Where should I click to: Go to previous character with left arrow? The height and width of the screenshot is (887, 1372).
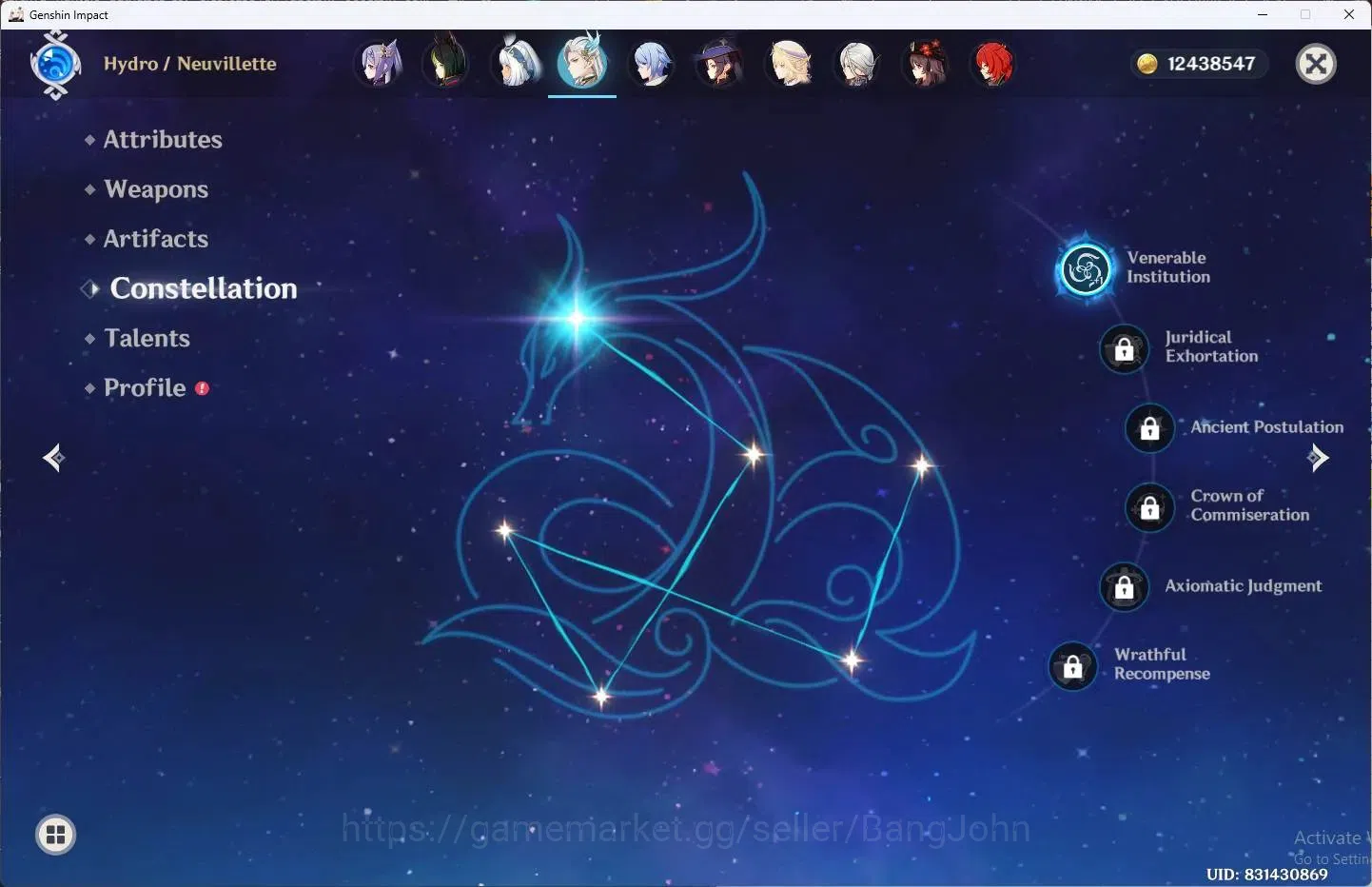point(53,458)
